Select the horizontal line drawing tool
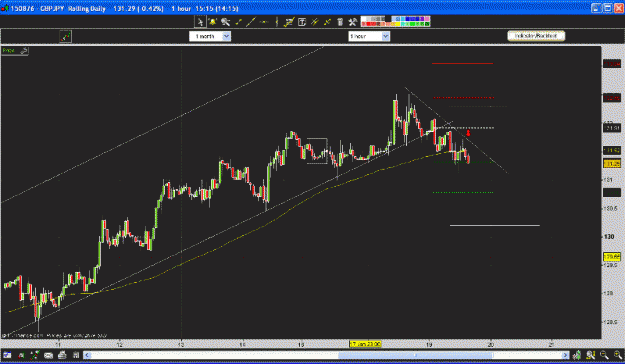Screen dimensions: 625x364 click(x=264, y=22)
